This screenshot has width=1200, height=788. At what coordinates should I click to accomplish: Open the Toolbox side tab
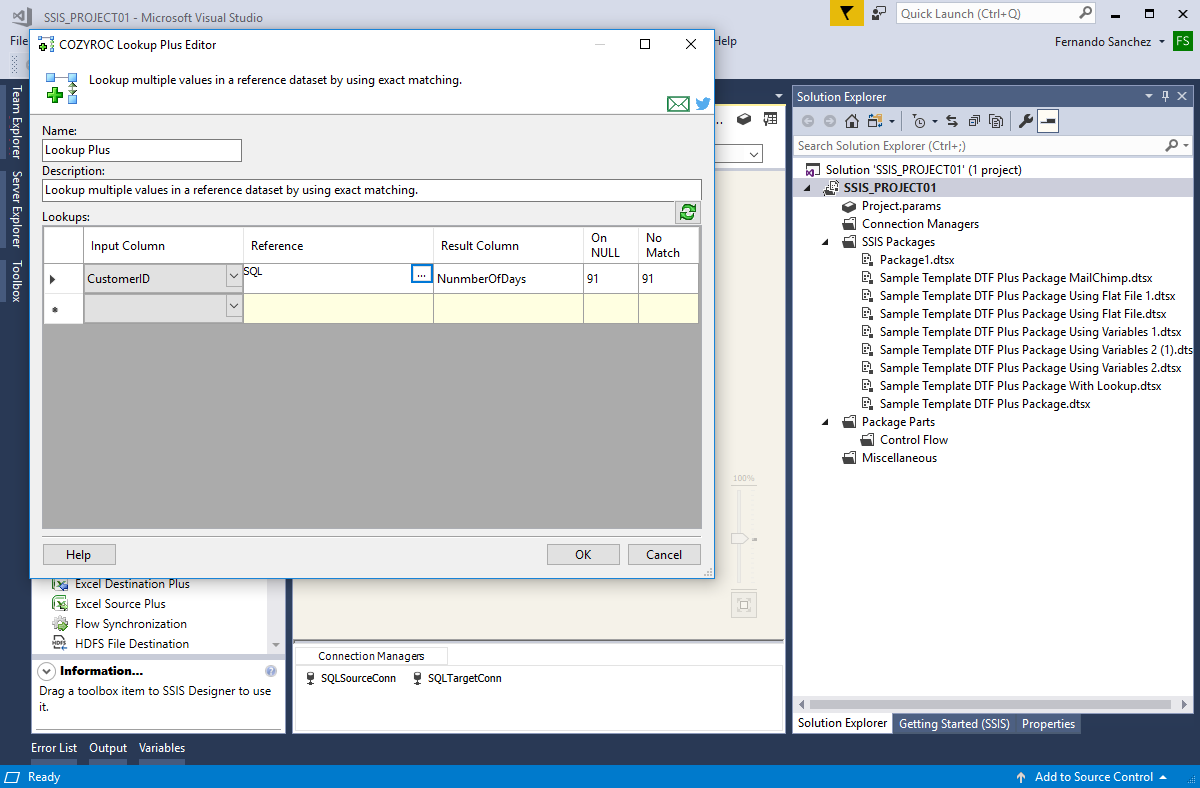pyautogui.click(x=16, y=281)
